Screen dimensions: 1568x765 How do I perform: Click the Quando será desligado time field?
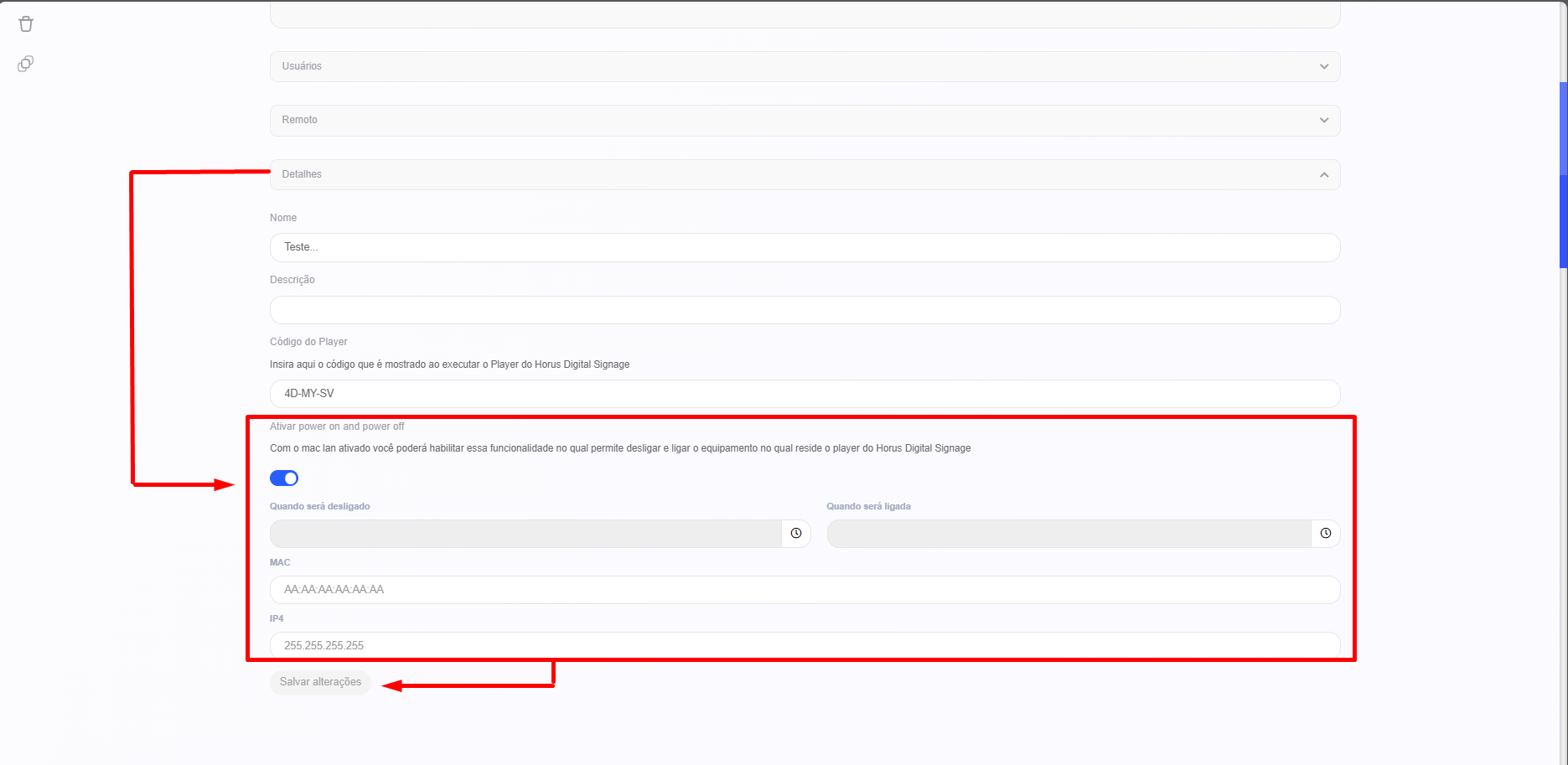click(525, 534)
